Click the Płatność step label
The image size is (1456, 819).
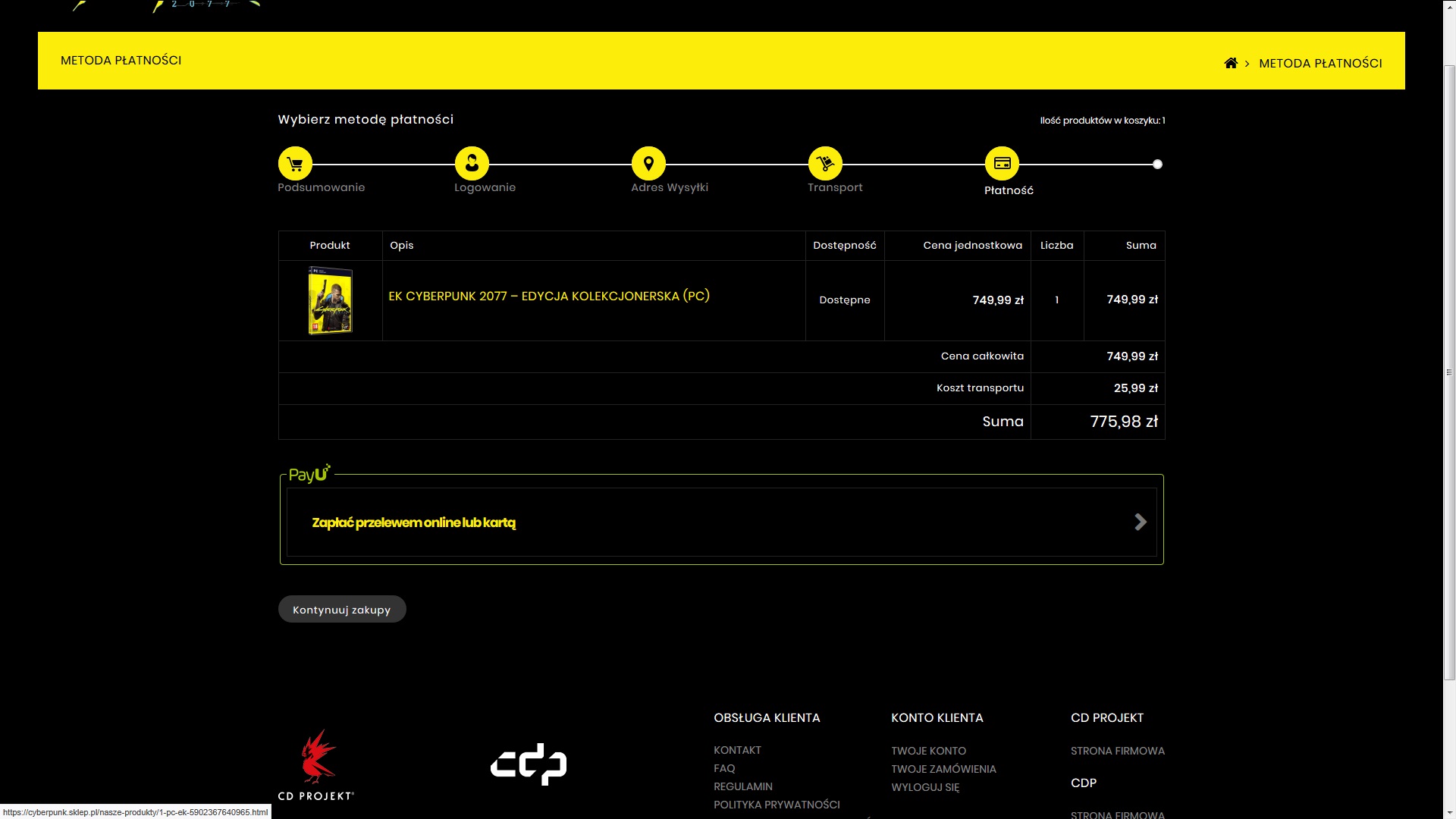pos(1009,190)
